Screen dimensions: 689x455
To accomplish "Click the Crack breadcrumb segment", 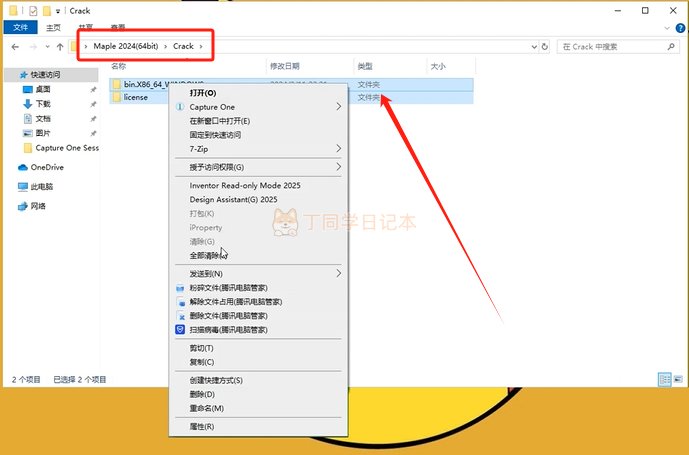I will 183,46.
